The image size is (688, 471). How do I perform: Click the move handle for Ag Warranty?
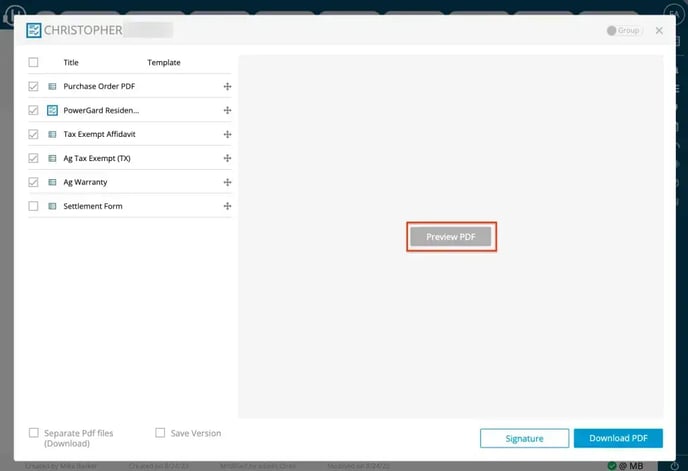227,182
